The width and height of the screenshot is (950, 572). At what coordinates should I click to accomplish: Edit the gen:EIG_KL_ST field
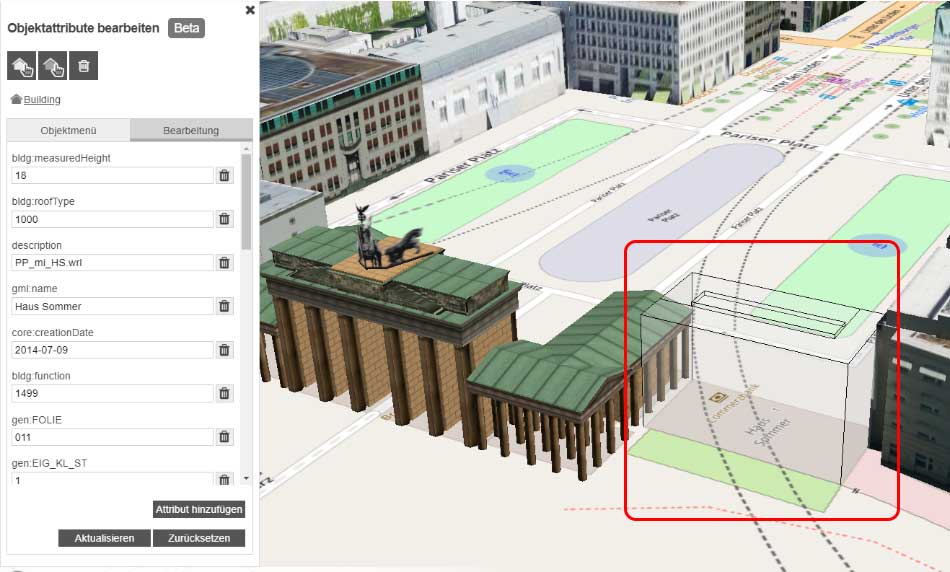coord(113,479)
